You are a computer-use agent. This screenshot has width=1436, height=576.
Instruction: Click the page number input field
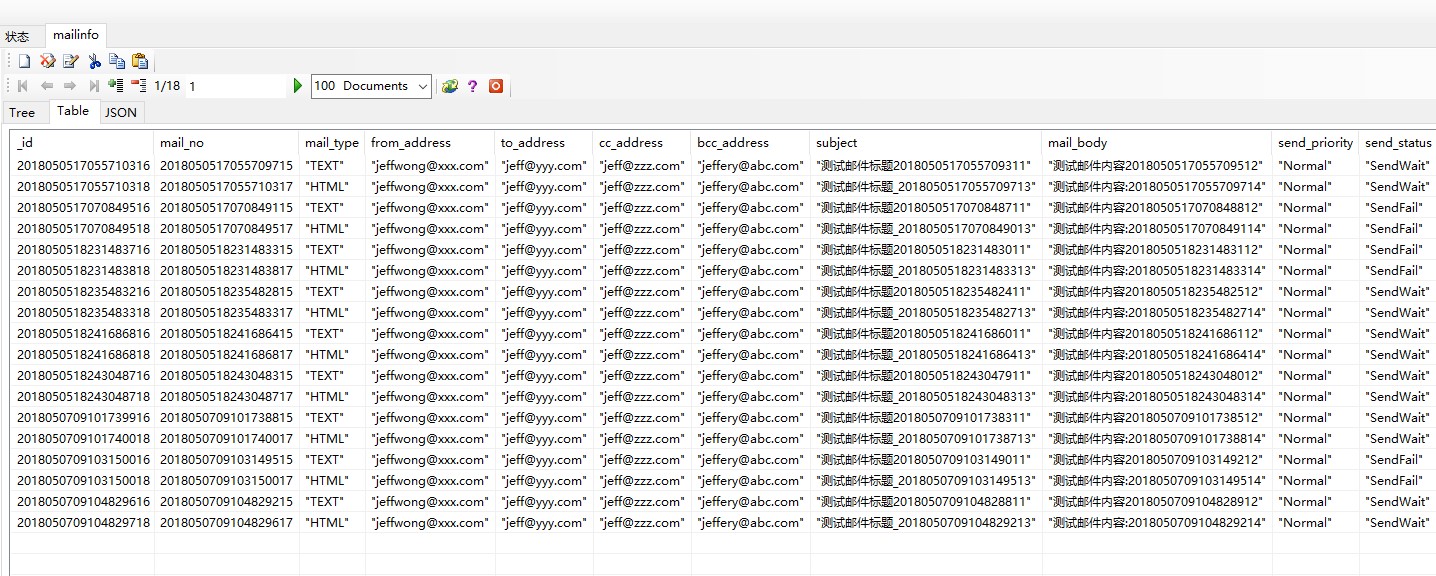[x=236, y=86]
